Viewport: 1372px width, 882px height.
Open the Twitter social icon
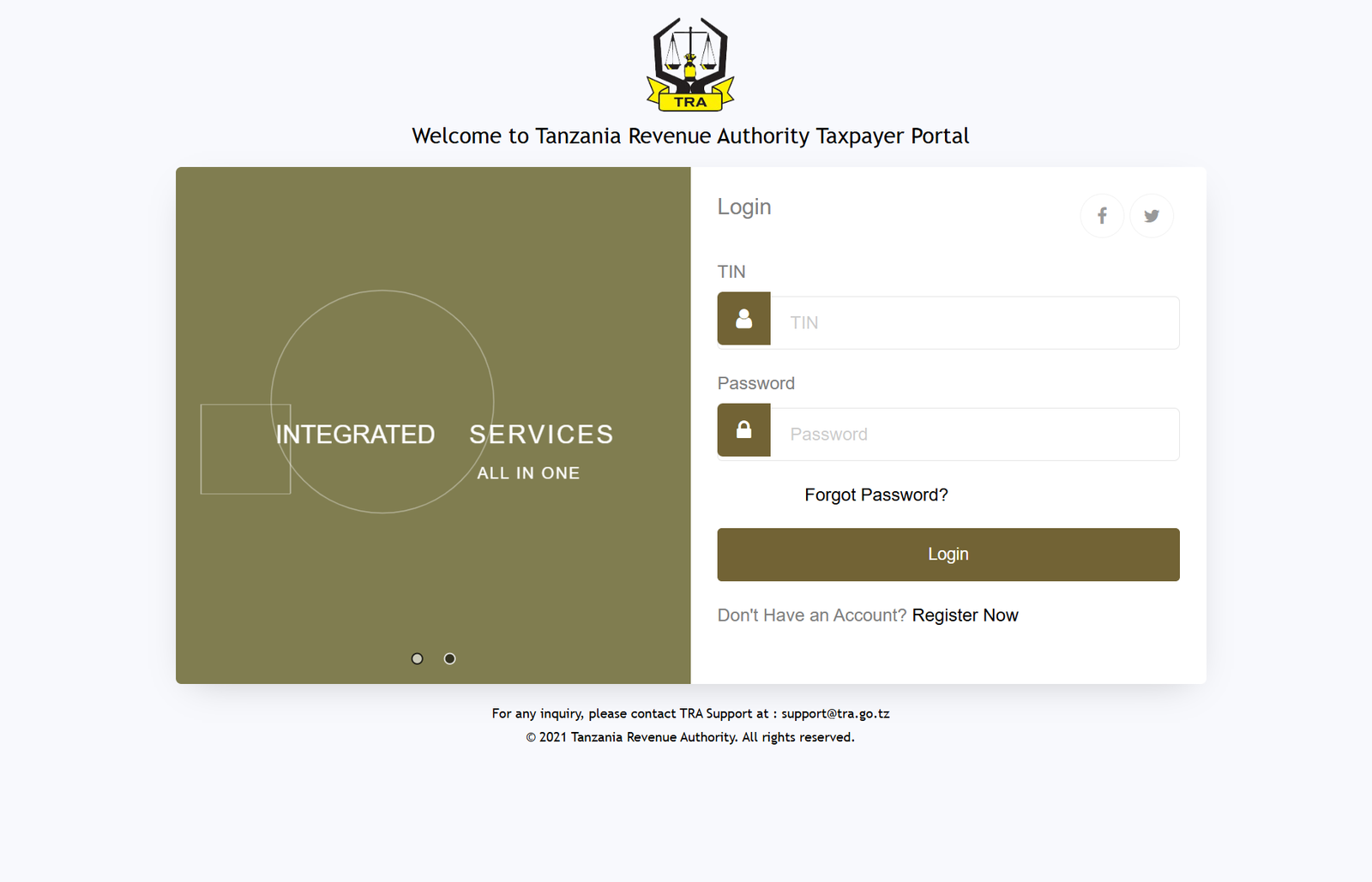pyautogui.click(x=1152, y=216)
